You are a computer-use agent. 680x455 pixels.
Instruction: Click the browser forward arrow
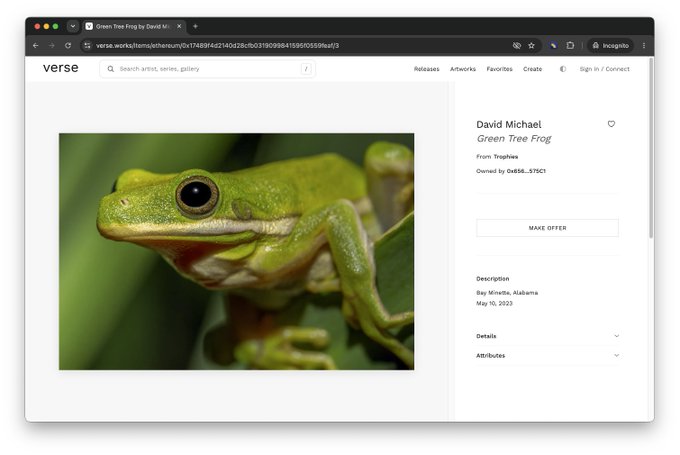[x=52, y=46]
